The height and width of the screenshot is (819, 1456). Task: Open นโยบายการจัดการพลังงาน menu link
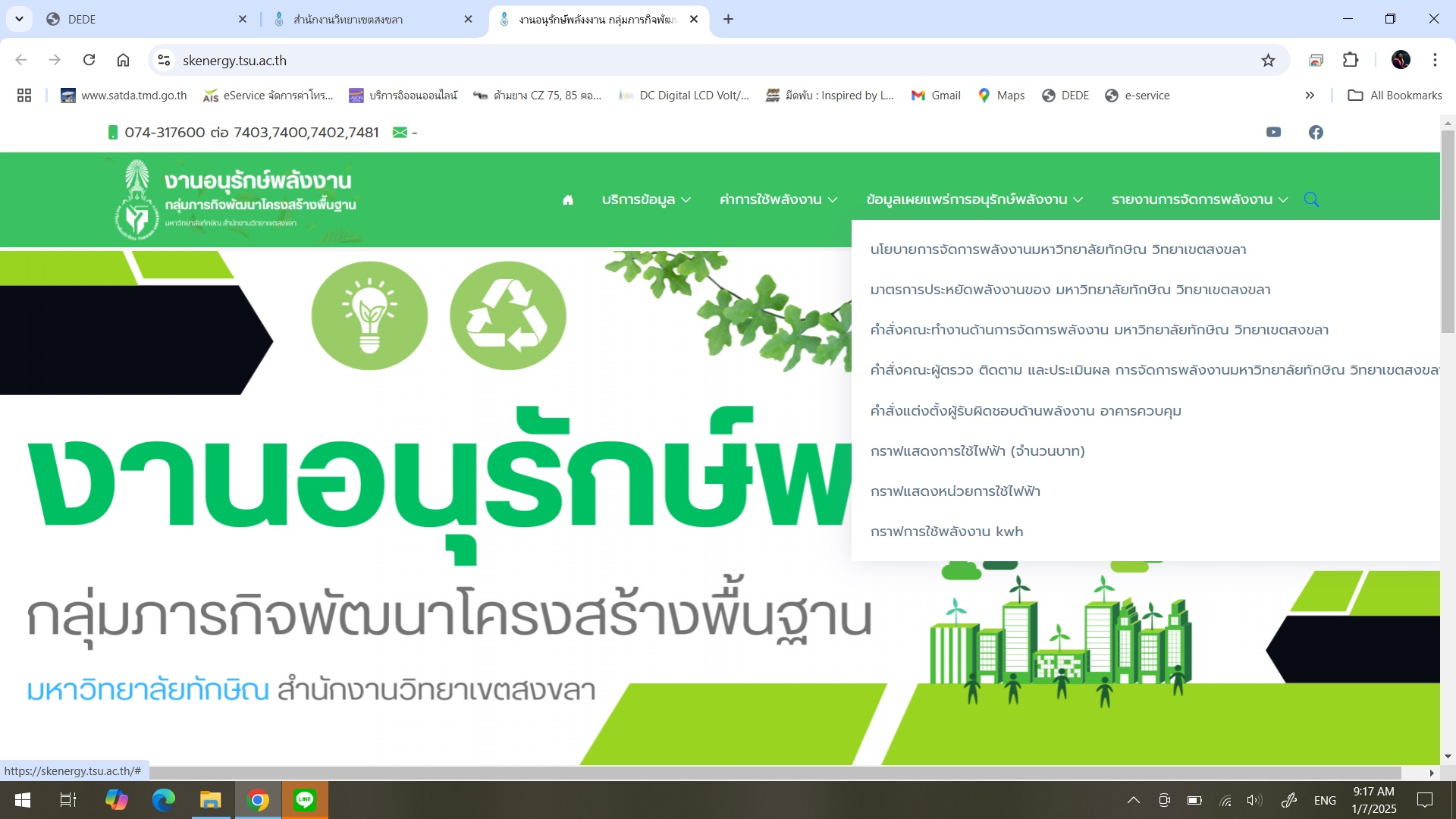[x=1058, y=249]
